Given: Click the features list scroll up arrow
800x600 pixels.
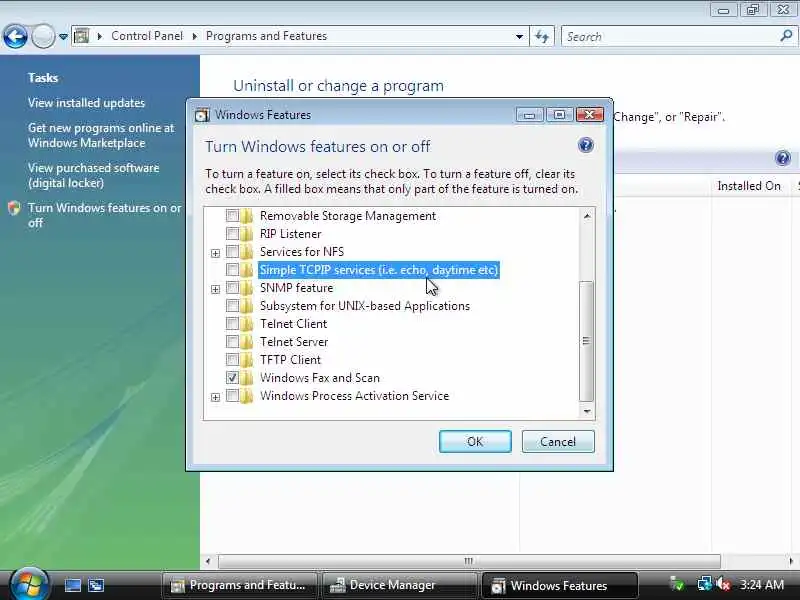Looking at the screenshot, I should tap(587, 216).
